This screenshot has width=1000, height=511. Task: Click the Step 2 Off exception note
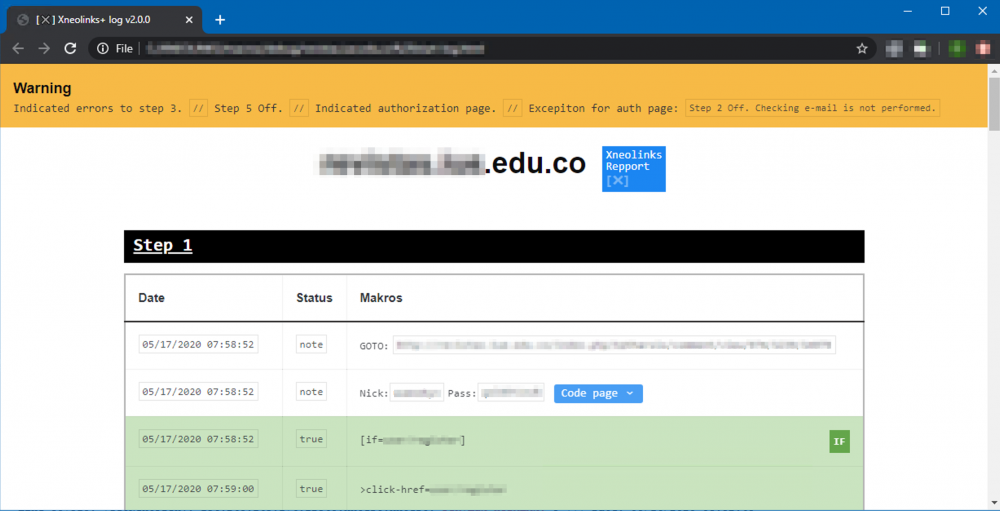(x=812, y=108)
